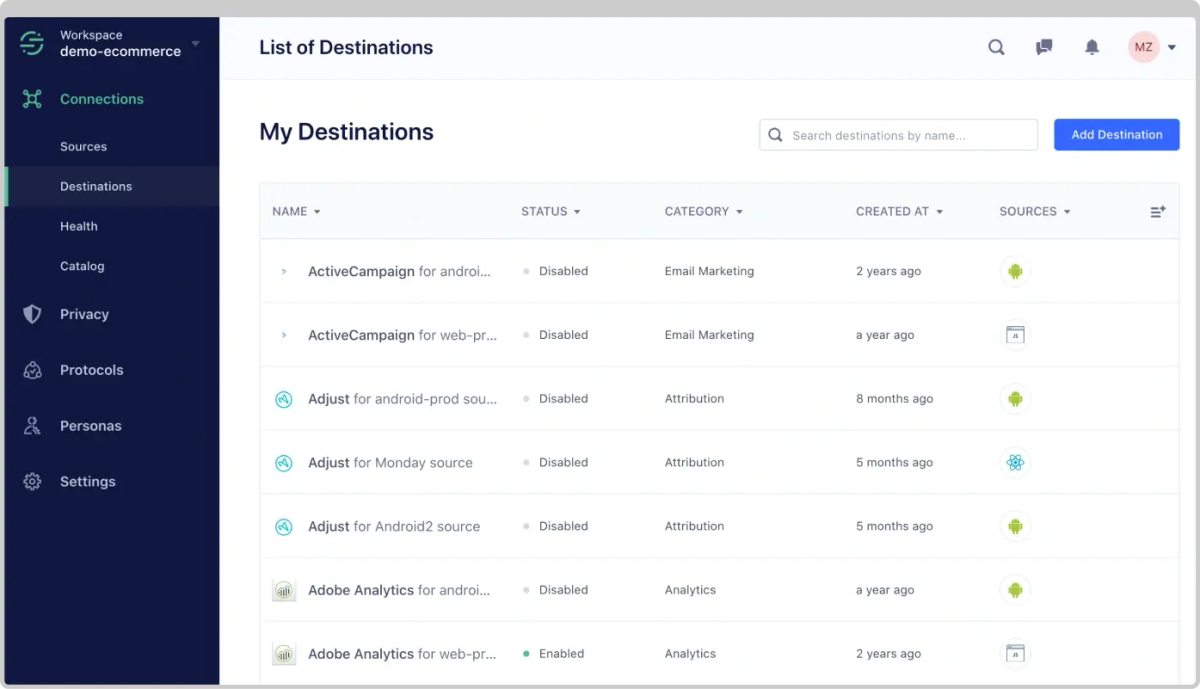Click Attribution category in Adjust Android2 row
The image size is (1200, 689).
click(694, 526)
